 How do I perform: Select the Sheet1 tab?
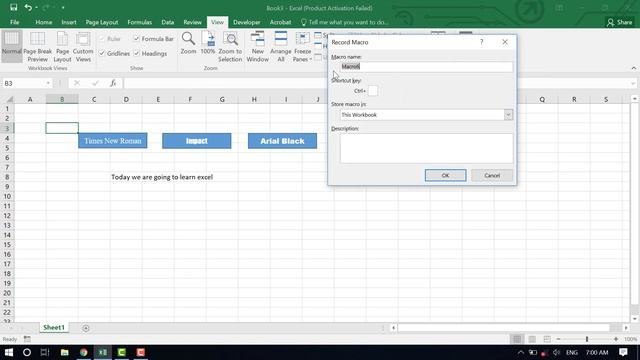point(54,327)
